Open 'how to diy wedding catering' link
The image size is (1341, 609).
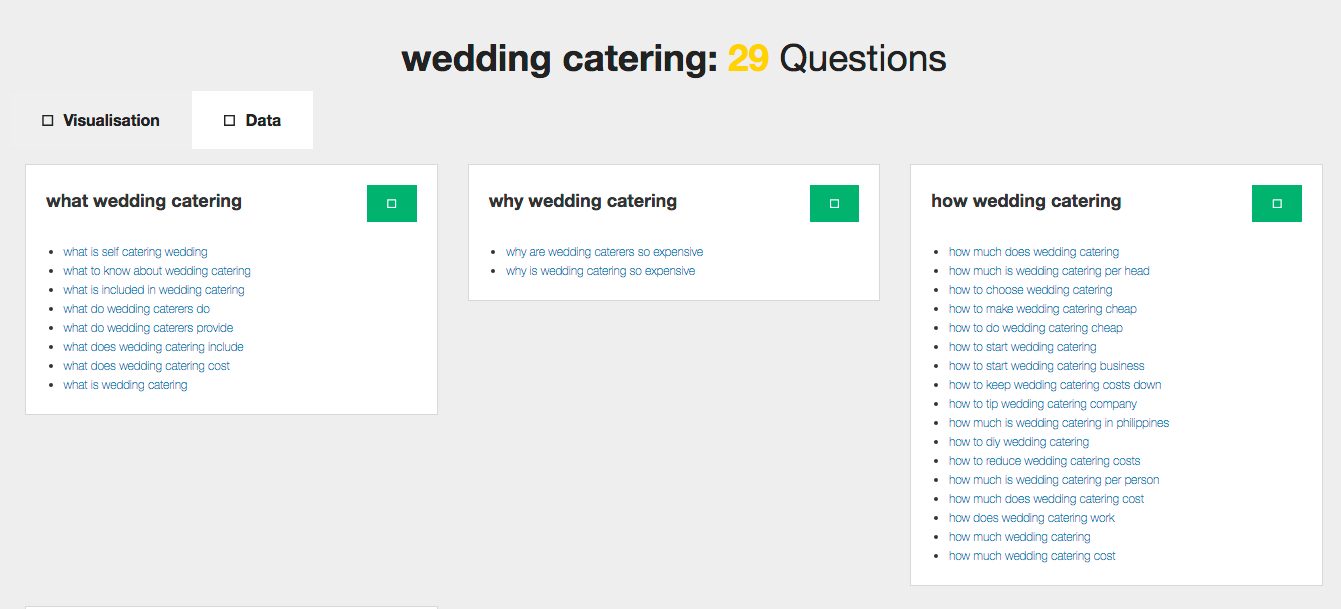coord(1019,442)
